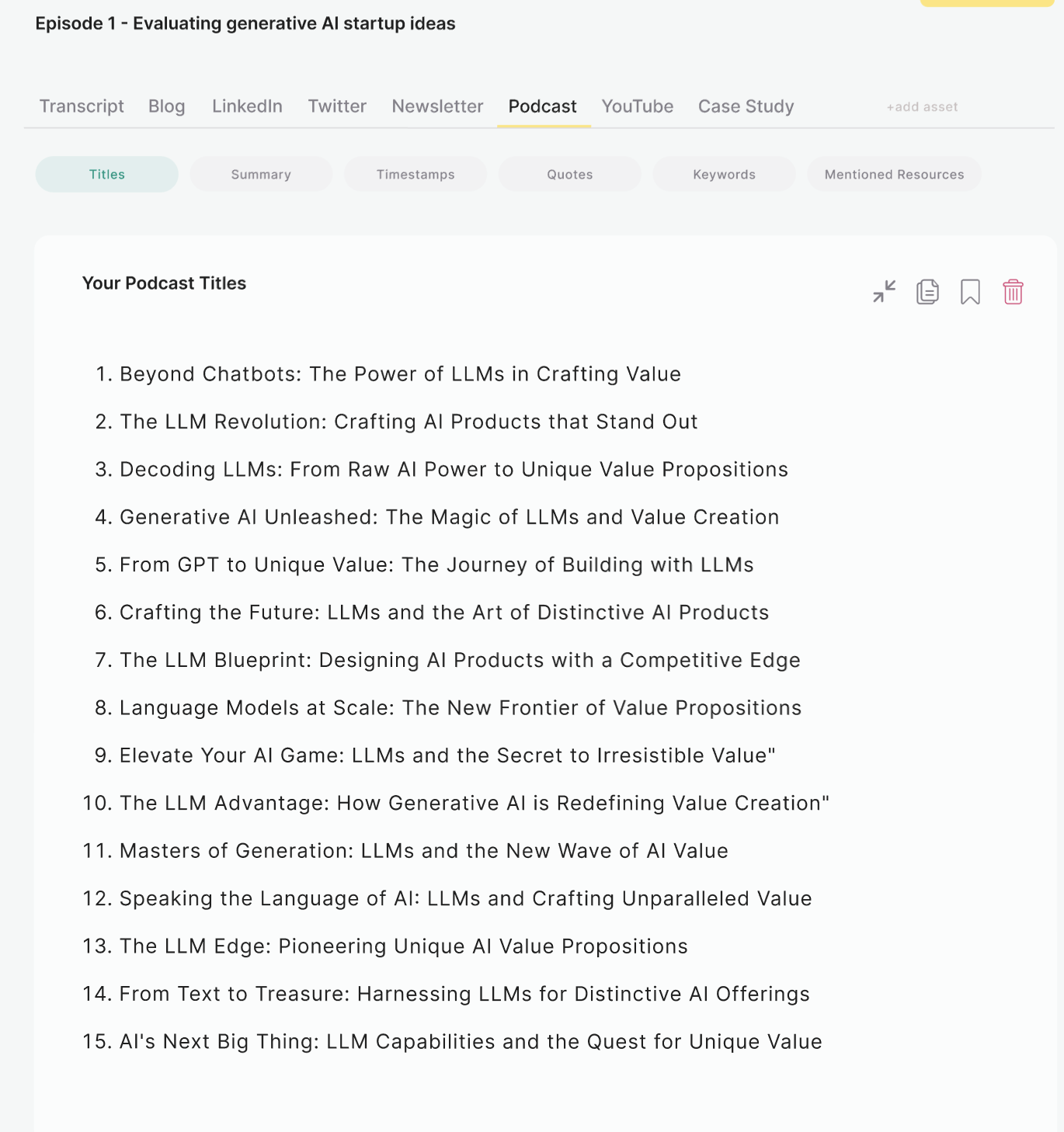Open the Keywords section
Image resolution: width=1064 pixels, height=1132 pixels.
tap(724, 175)
